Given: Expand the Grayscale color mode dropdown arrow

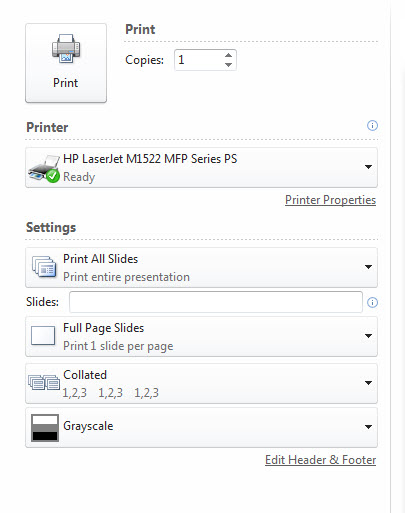Looking at the screenshot, I should click(368, 427).
